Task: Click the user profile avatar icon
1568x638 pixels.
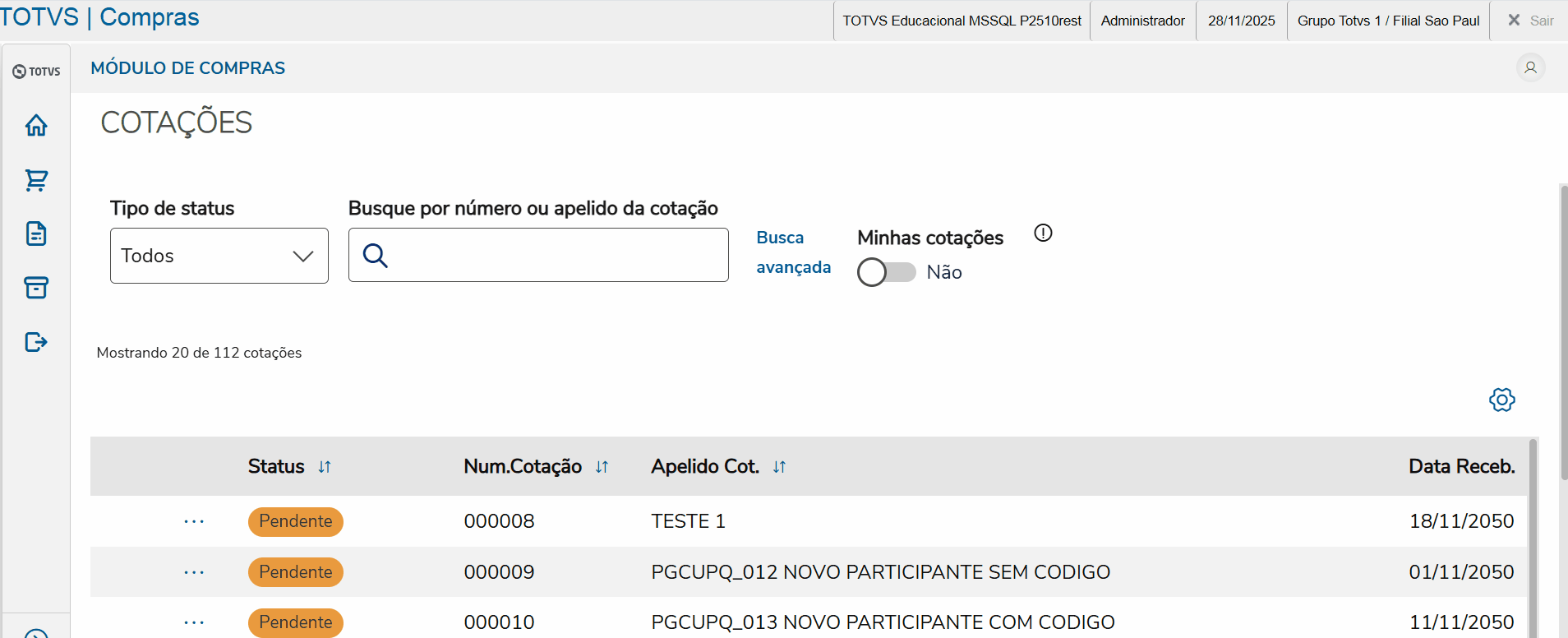Action: point(1530,67)
